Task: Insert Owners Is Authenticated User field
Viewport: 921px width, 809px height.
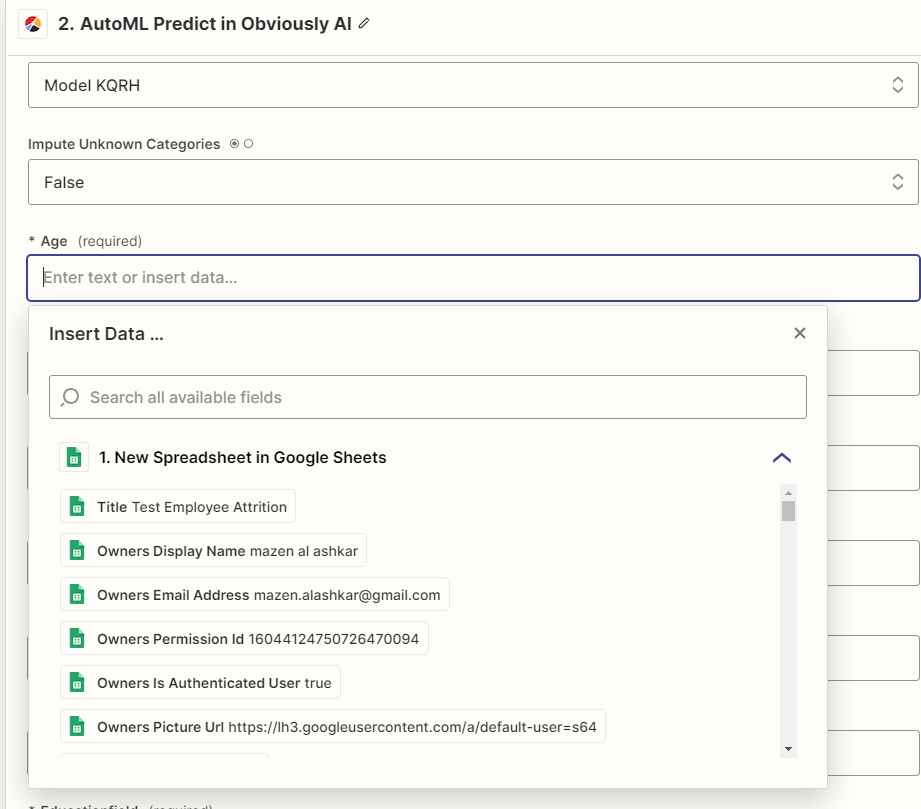Action: [x=200, y=683]
